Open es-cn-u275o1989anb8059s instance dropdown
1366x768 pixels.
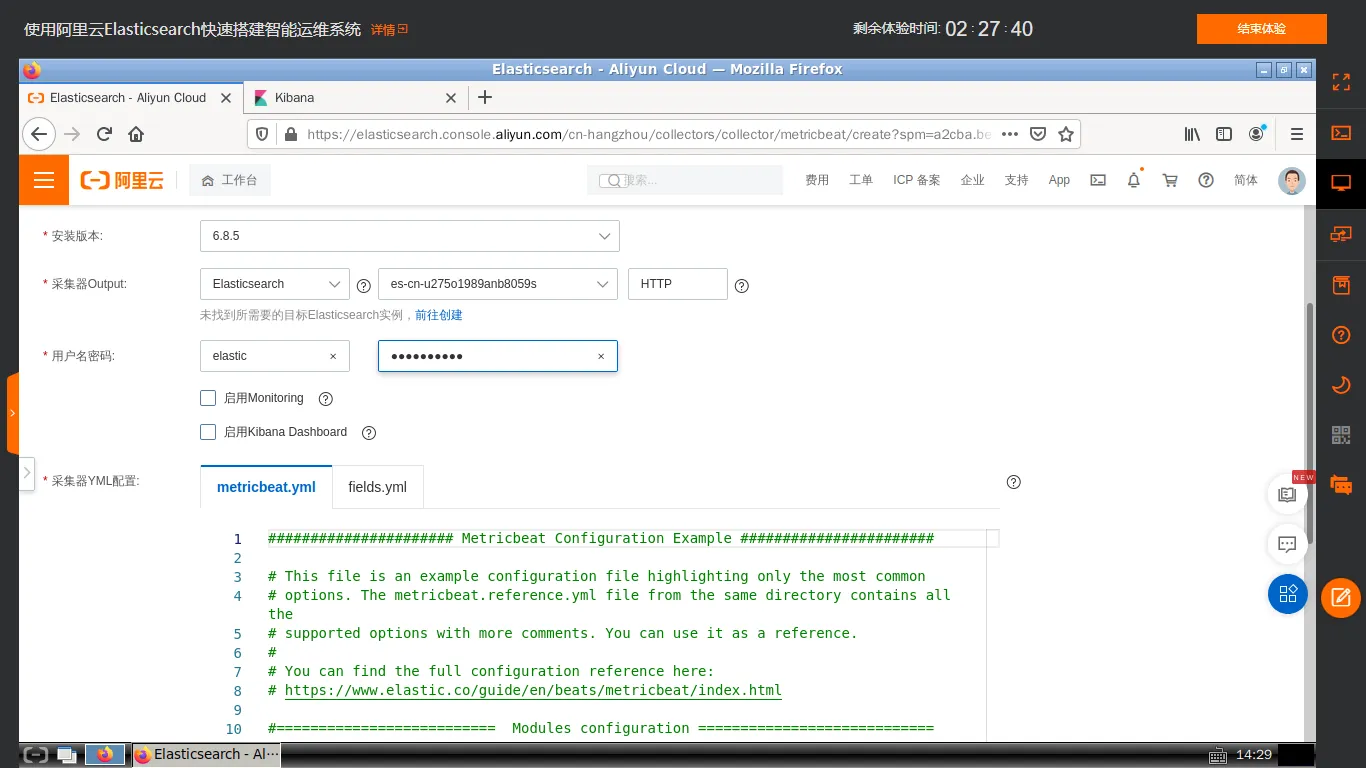tap(498, 284)
